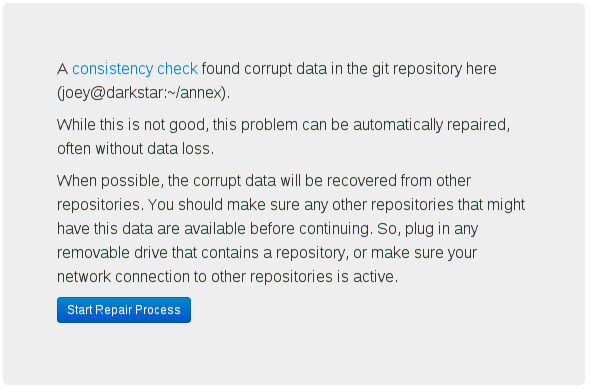The image size is (591, 390).
Task: Open the consistency check link
Action: 135,69
